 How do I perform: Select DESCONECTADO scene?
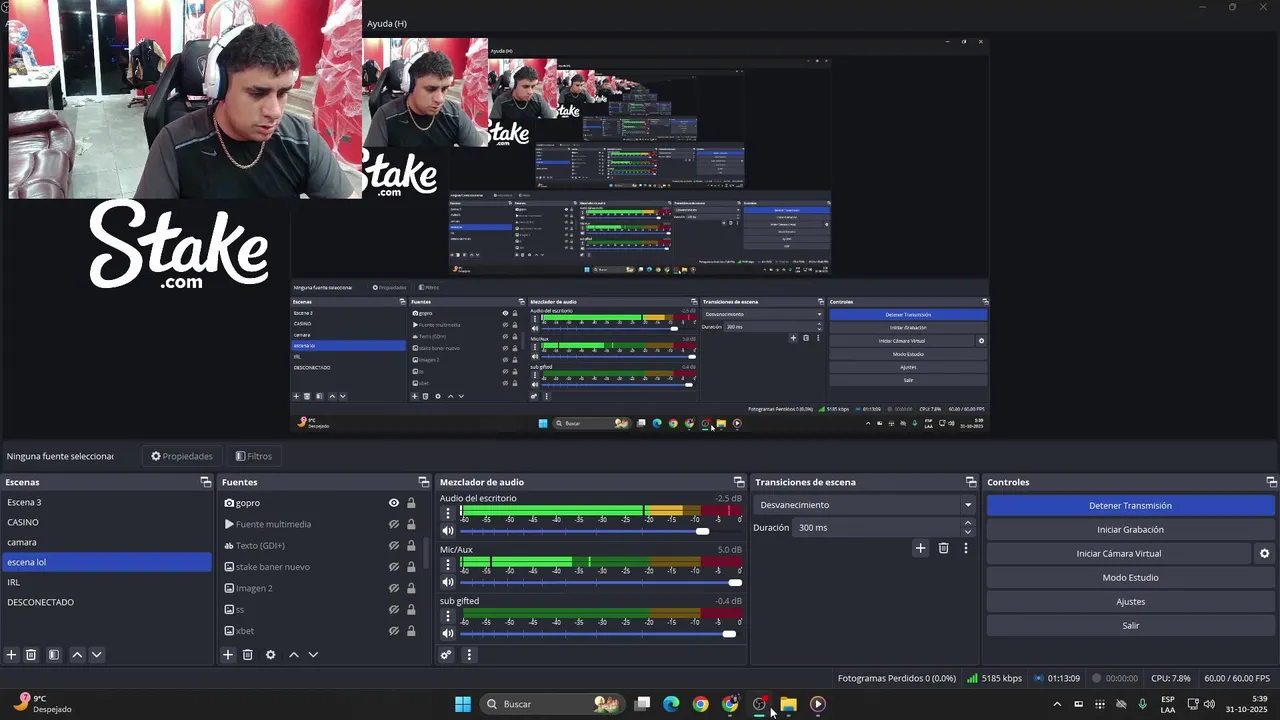click(x=107, y=602)
